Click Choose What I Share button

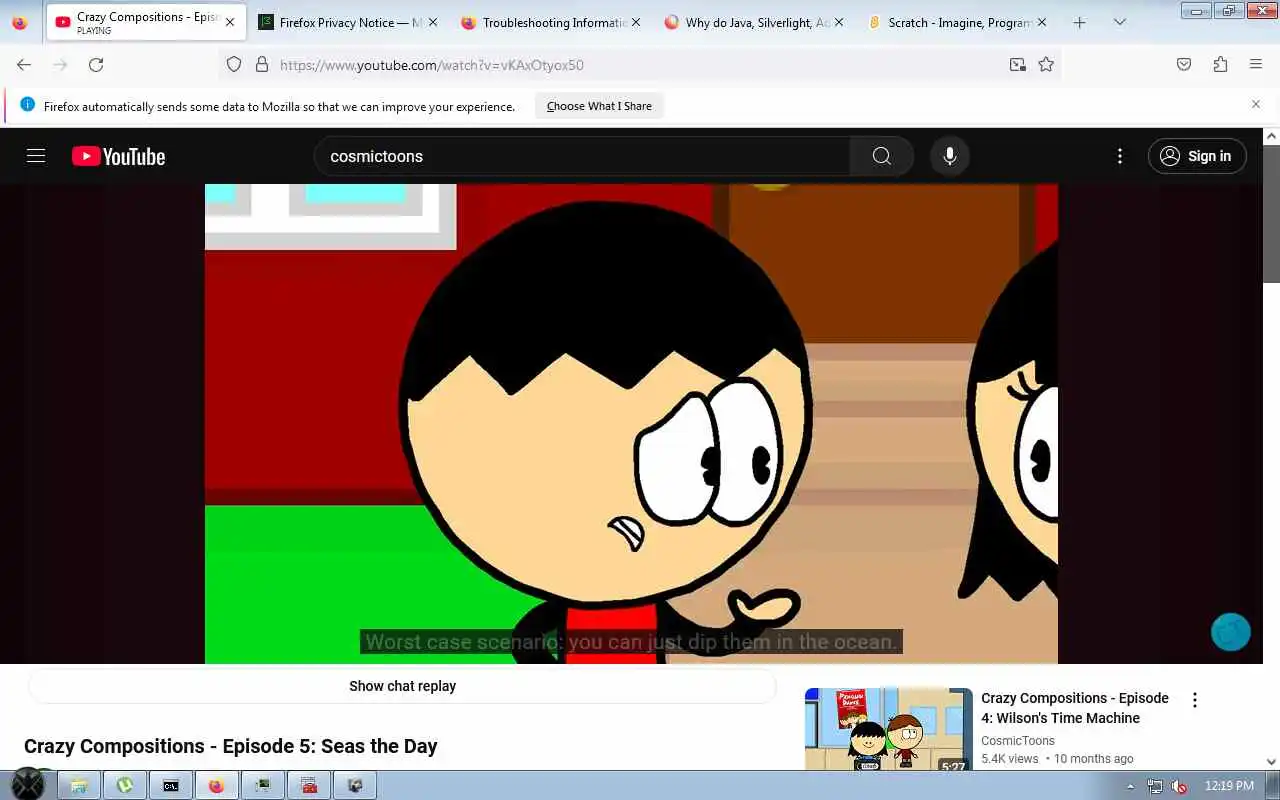599,106
